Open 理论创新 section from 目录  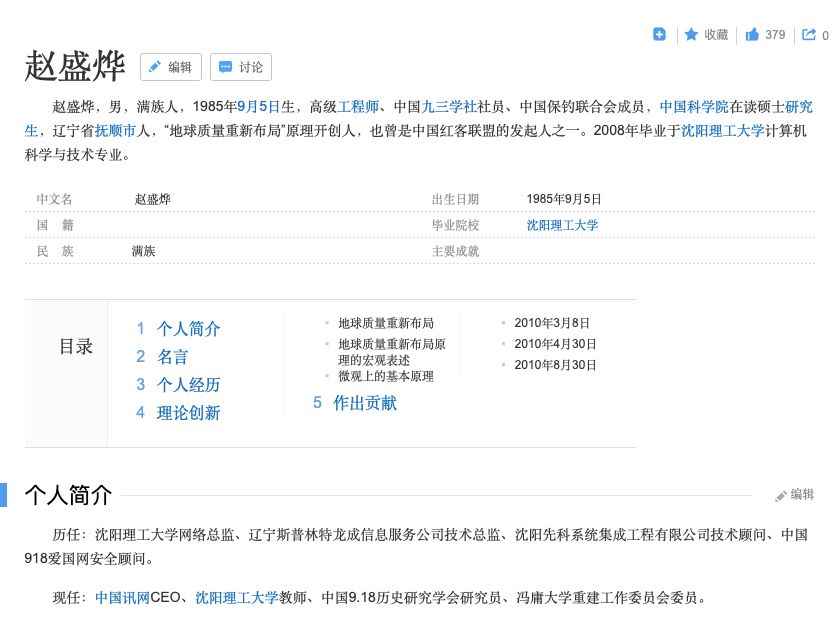tap(189, 412)
